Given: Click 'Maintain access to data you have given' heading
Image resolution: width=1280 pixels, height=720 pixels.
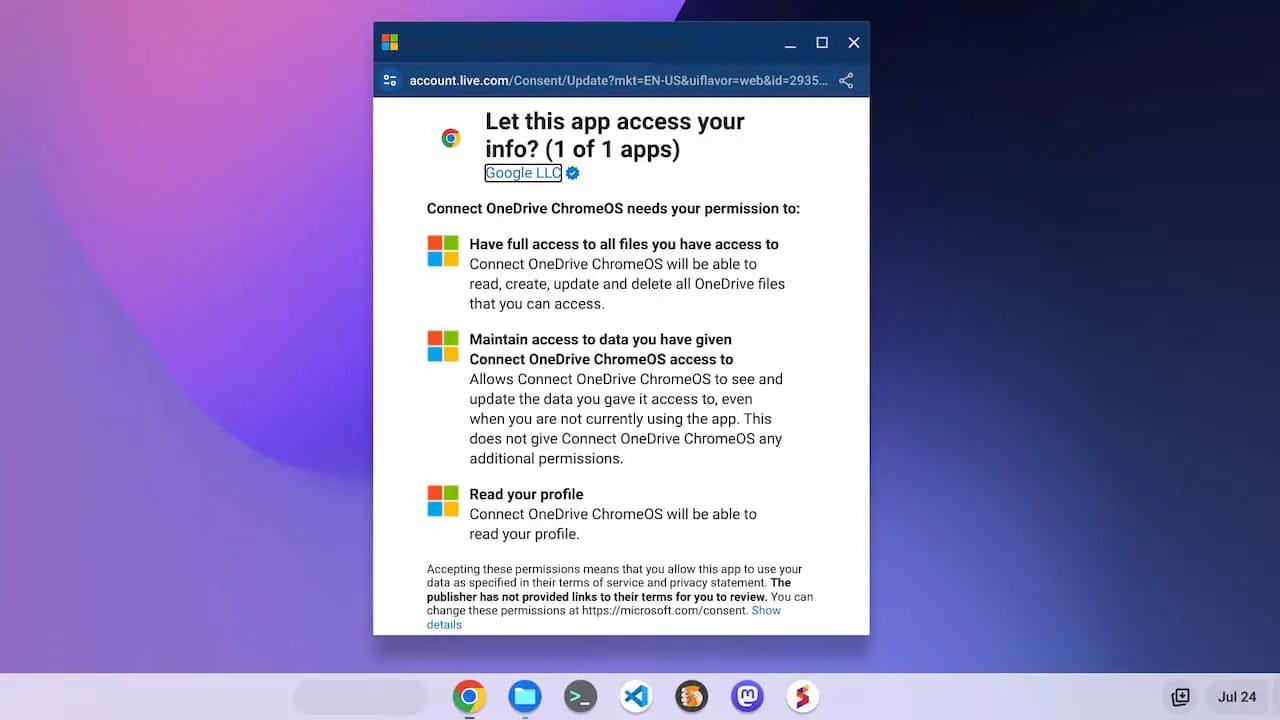Looking at the screenshot, I should [x=601, y=349].
